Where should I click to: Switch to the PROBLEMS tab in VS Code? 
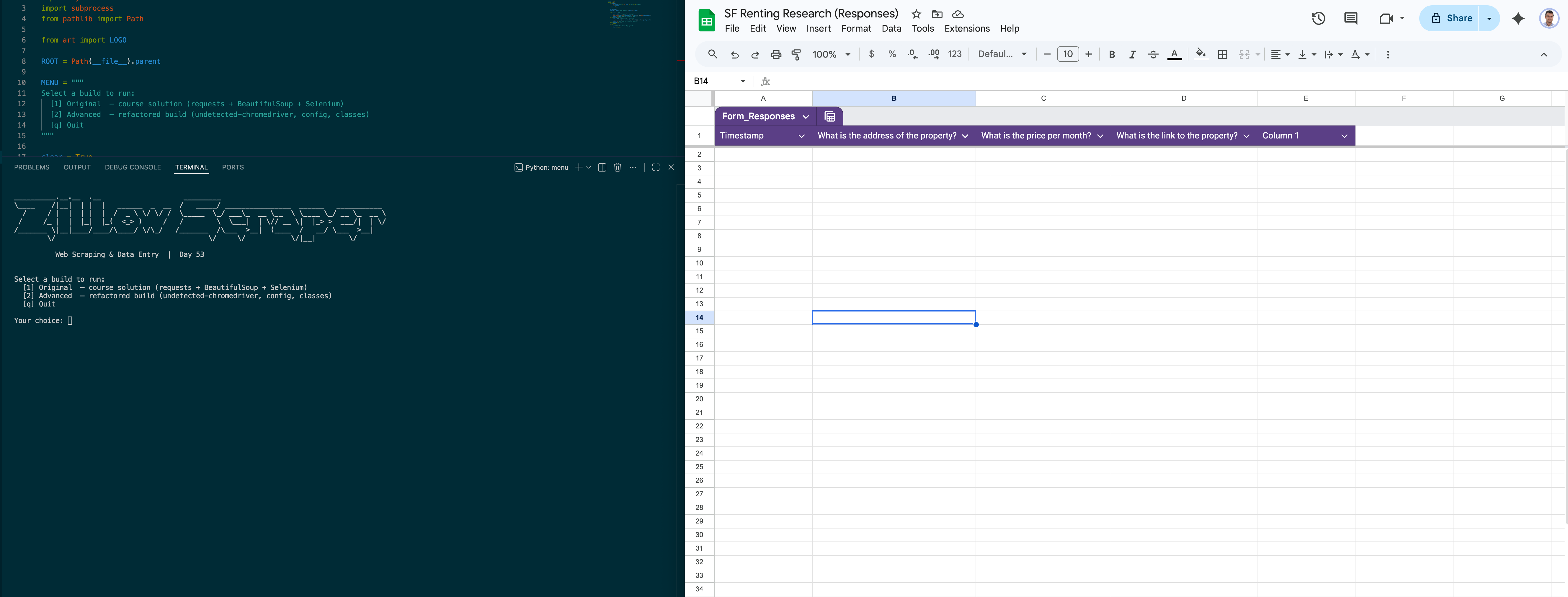[x=32, y=167]
